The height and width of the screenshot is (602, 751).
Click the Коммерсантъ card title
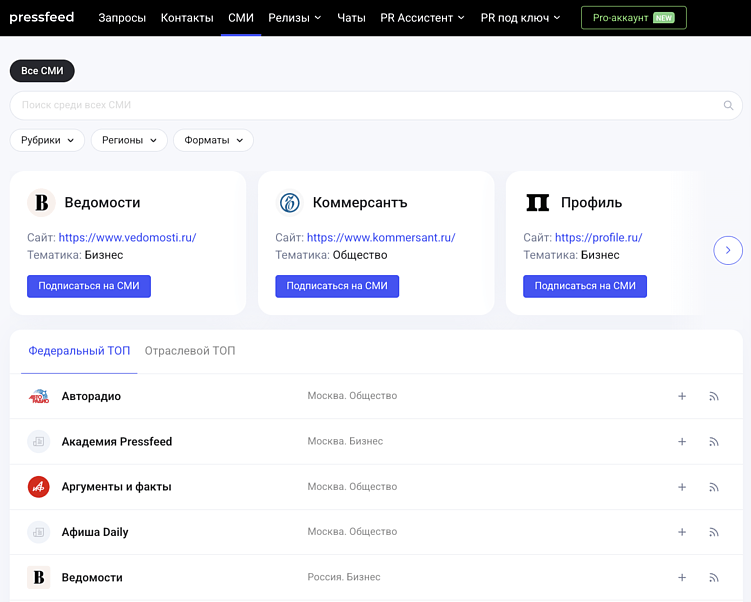[x=360, y=203]
